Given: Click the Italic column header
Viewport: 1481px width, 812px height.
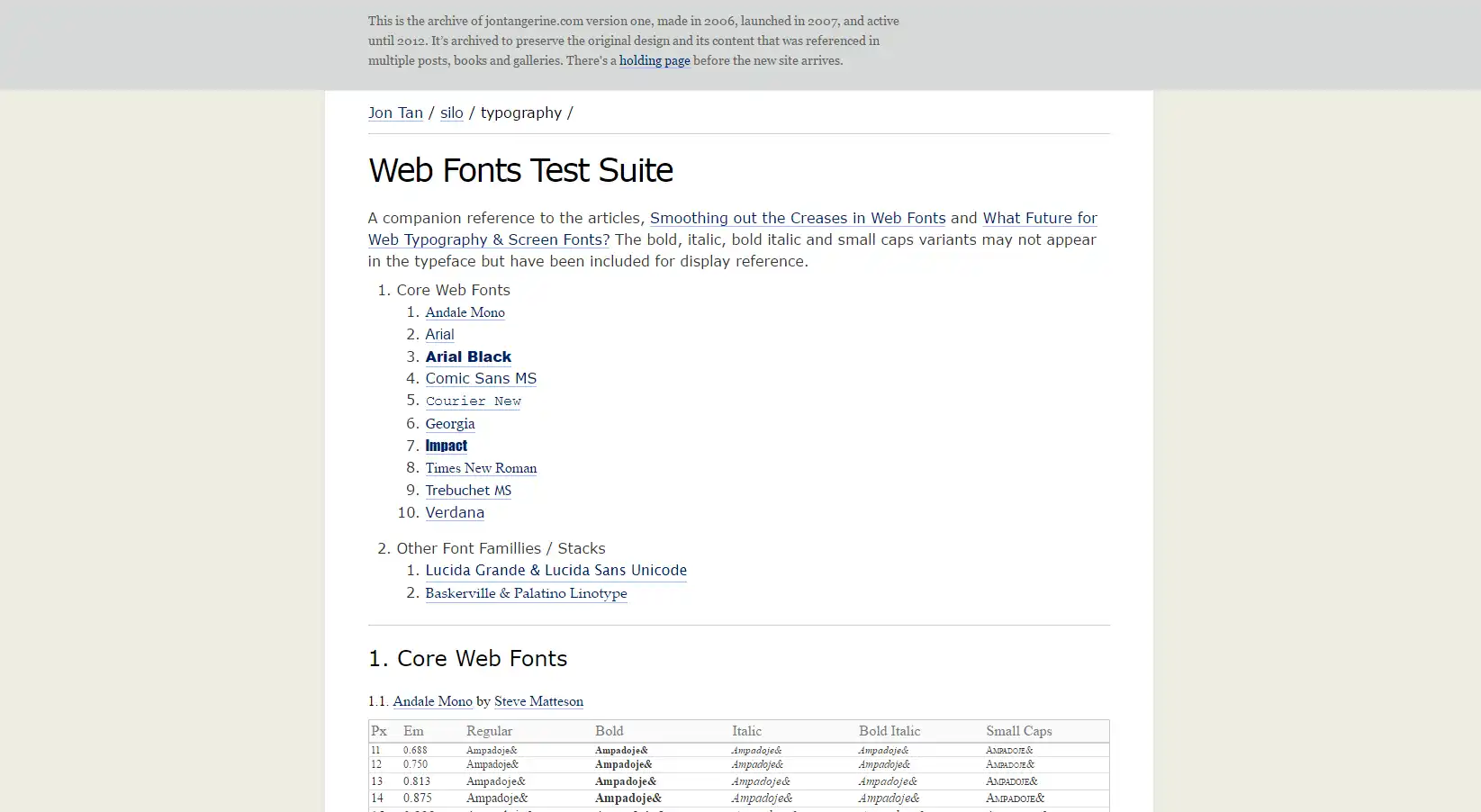Looking at the screenshot, I should coord(746,731).
